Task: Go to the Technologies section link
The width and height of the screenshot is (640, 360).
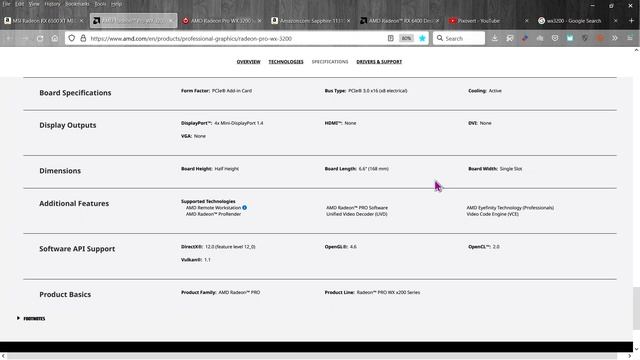Action: [x=286, y=62]
